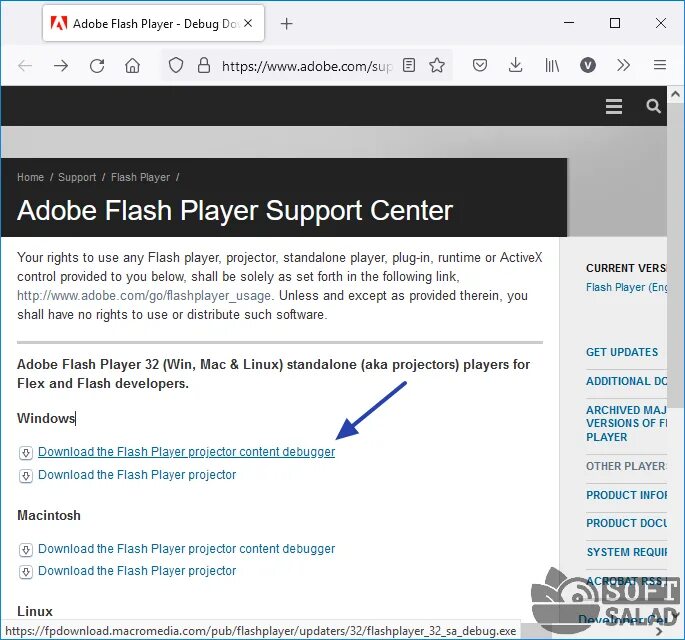Click the vertical scrollbar thumb
The width and height of the screenshot is (685, 640).
(x=675, y=255)
